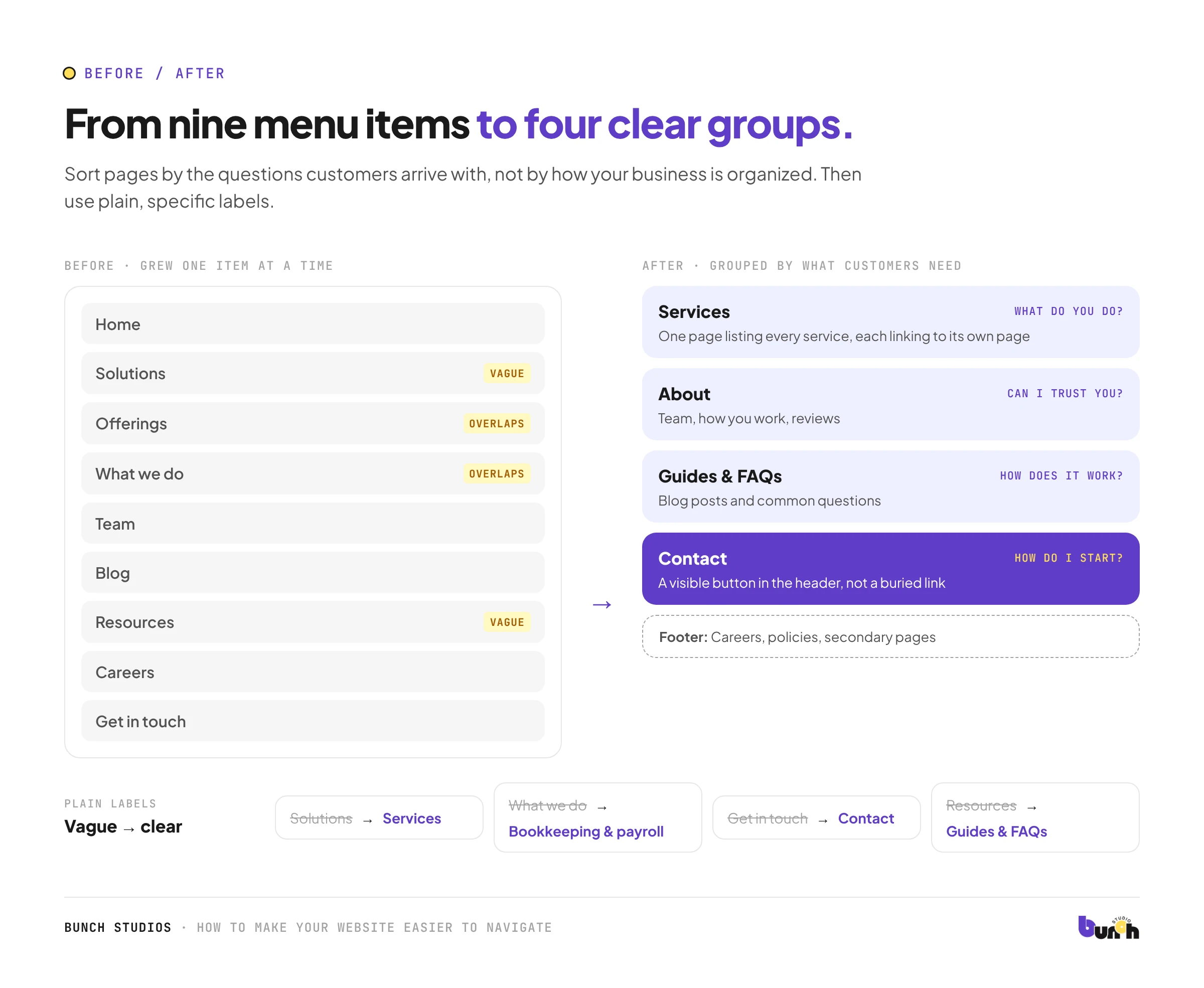
Task: Click the Resources to Guides & FAQs chip
Action: tap(1034, 818)
